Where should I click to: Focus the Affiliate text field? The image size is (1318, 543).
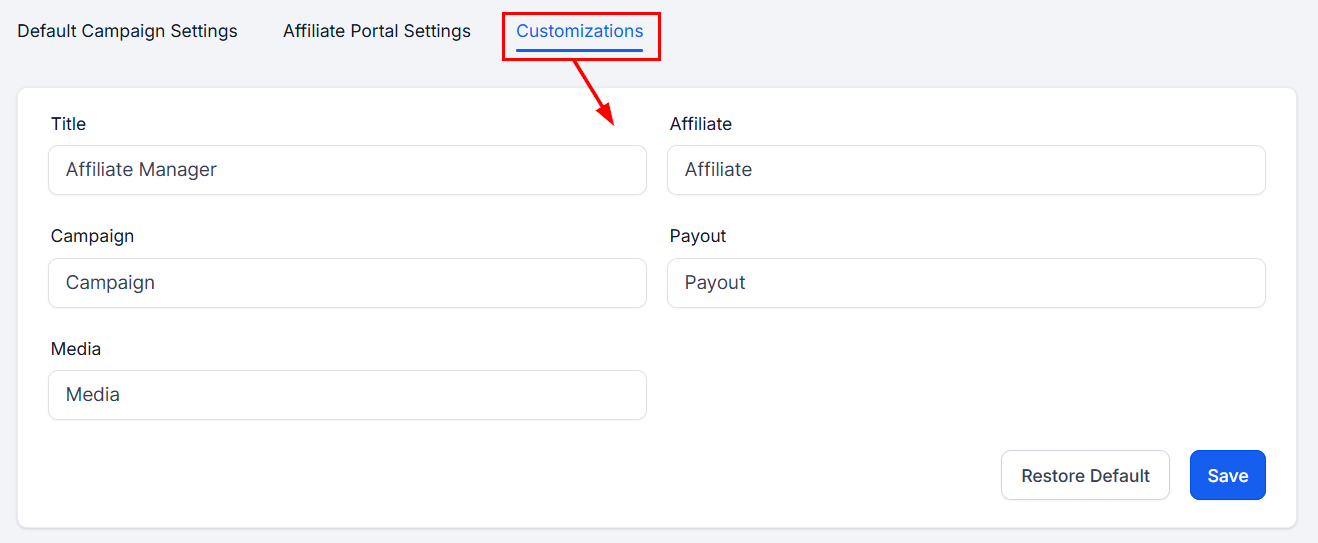coord(965,170)
